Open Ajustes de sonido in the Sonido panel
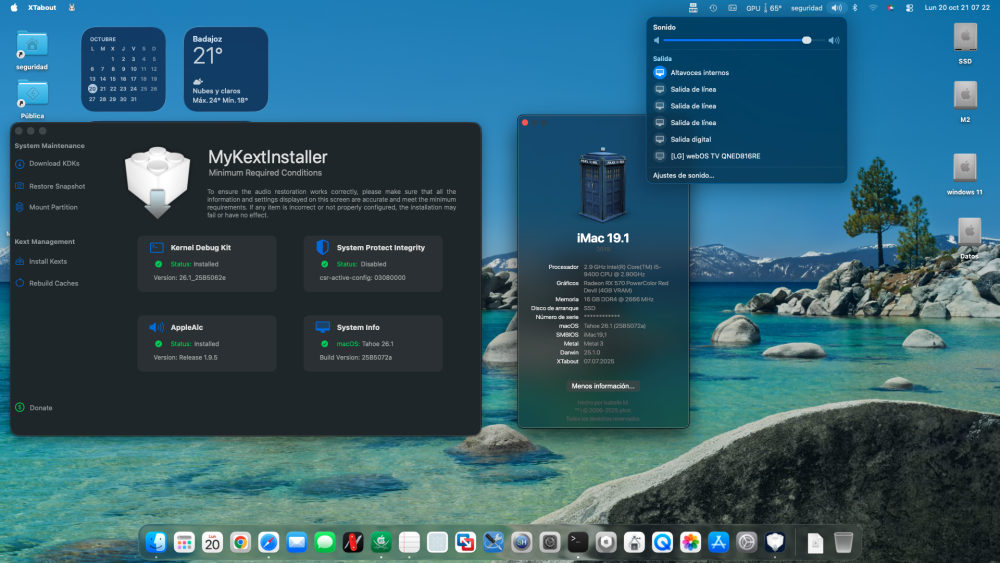 click(683, 175)
